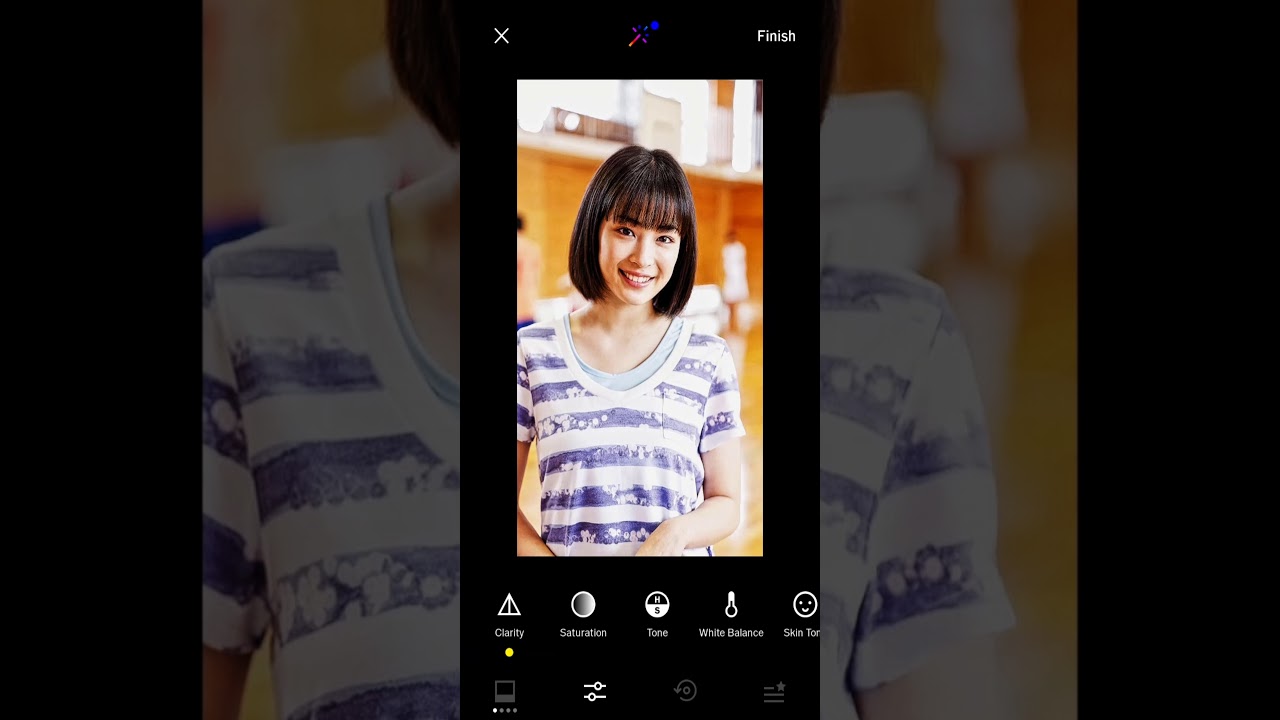
Task: Open the recipes star list icon
Action: point(774,691)
